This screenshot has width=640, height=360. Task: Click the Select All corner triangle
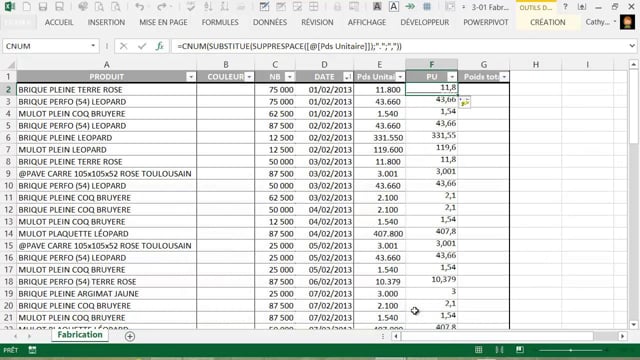tap(11, 64)
